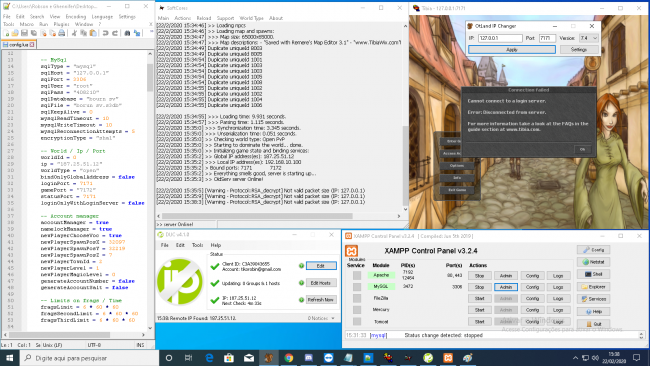Toggle the MySQL service checkbox in XAMPP

point(357,286)
